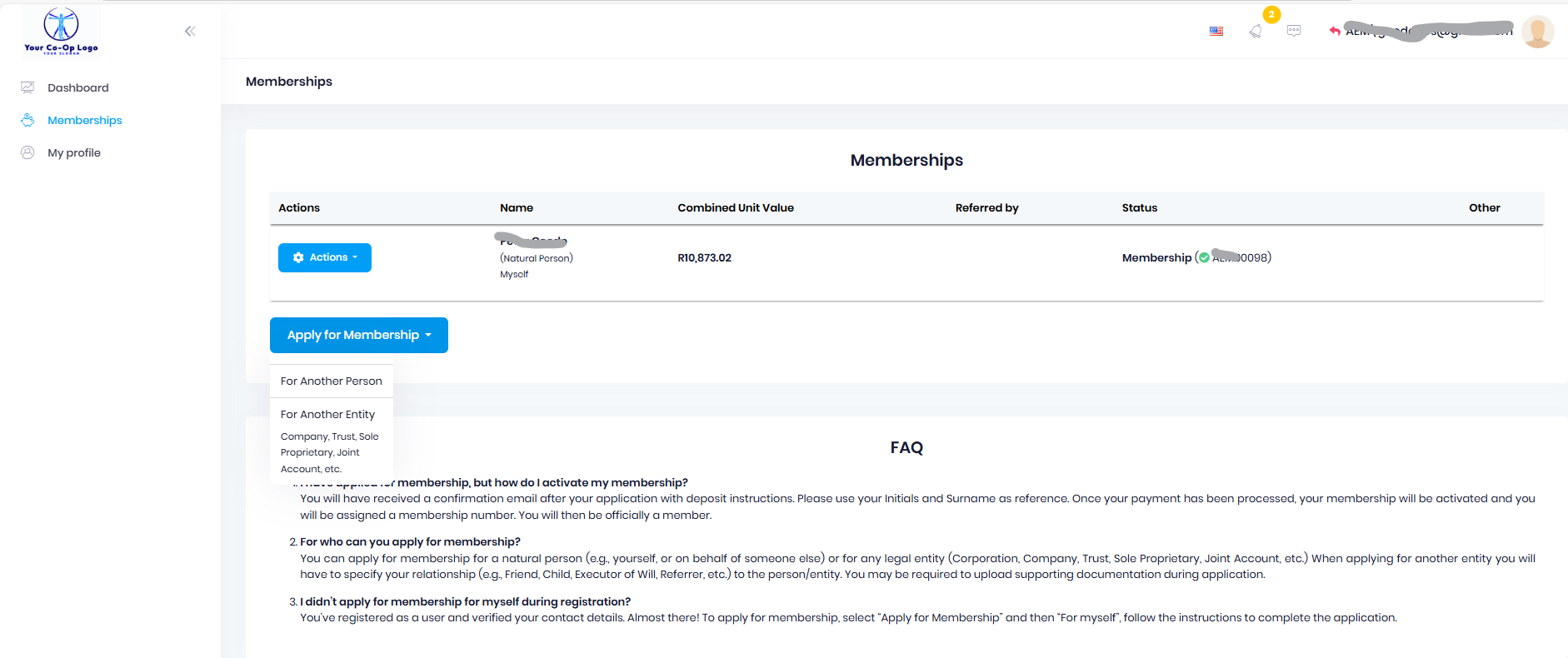Click FAQ question about who can apply
This screenshot has width=1568, height=658.
tap(410, 541)
